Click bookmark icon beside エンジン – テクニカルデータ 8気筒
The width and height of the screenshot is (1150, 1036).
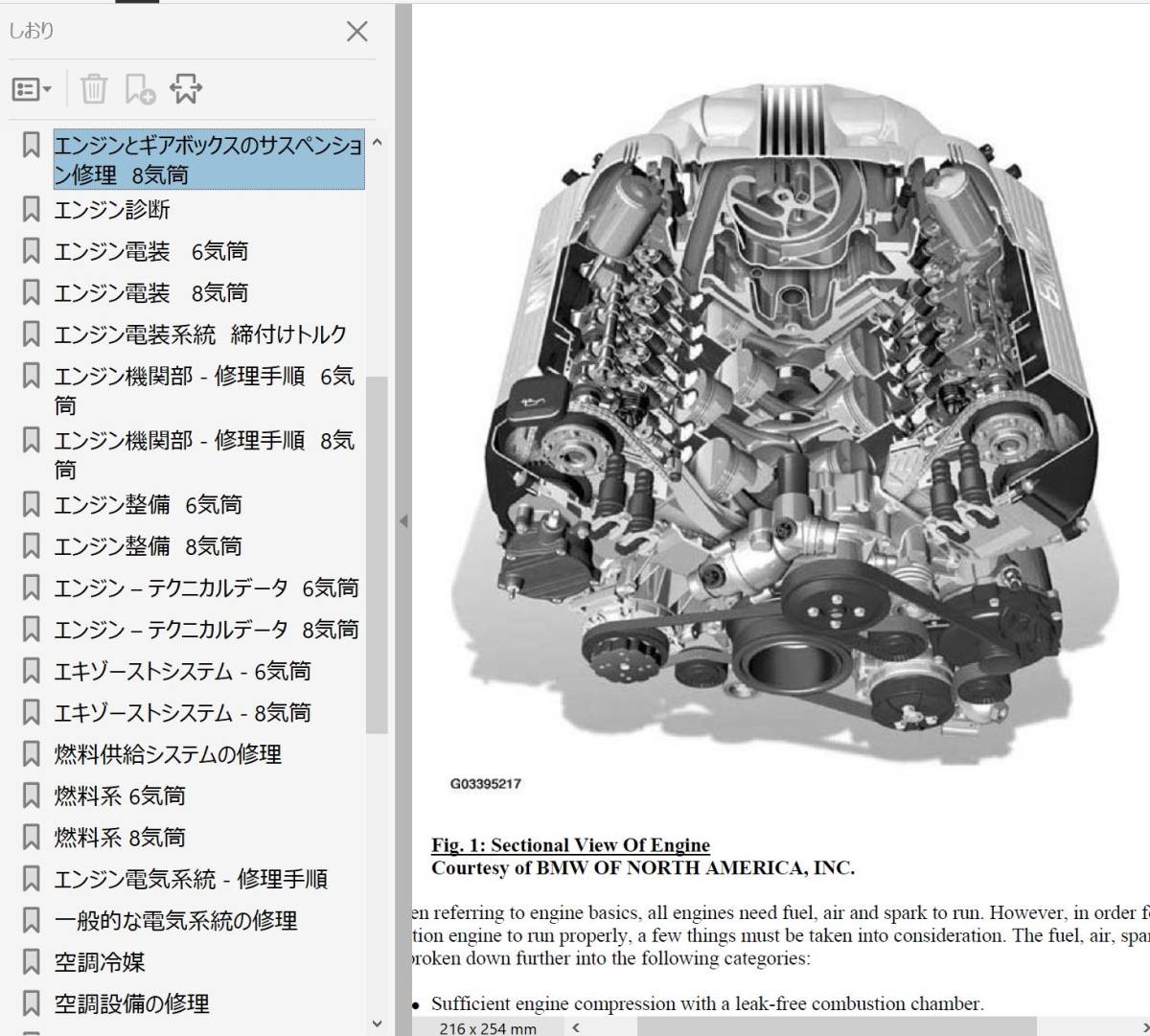coord(32,630)
